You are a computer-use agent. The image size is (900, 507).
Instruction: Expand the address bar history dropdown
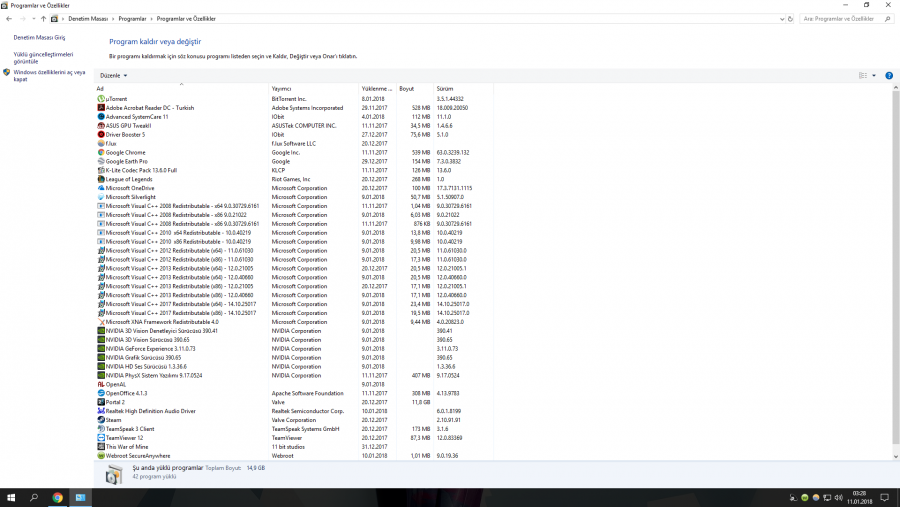782,19
